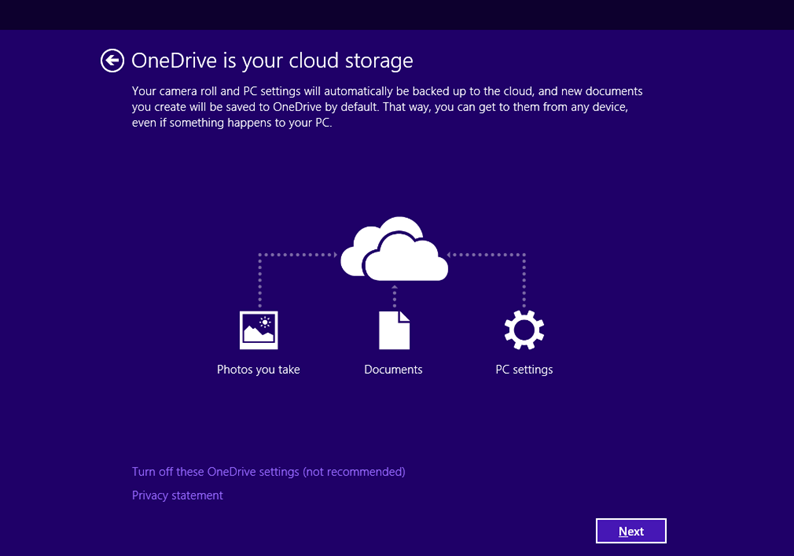
Task: Continue with the Next button
Action: 631,531
